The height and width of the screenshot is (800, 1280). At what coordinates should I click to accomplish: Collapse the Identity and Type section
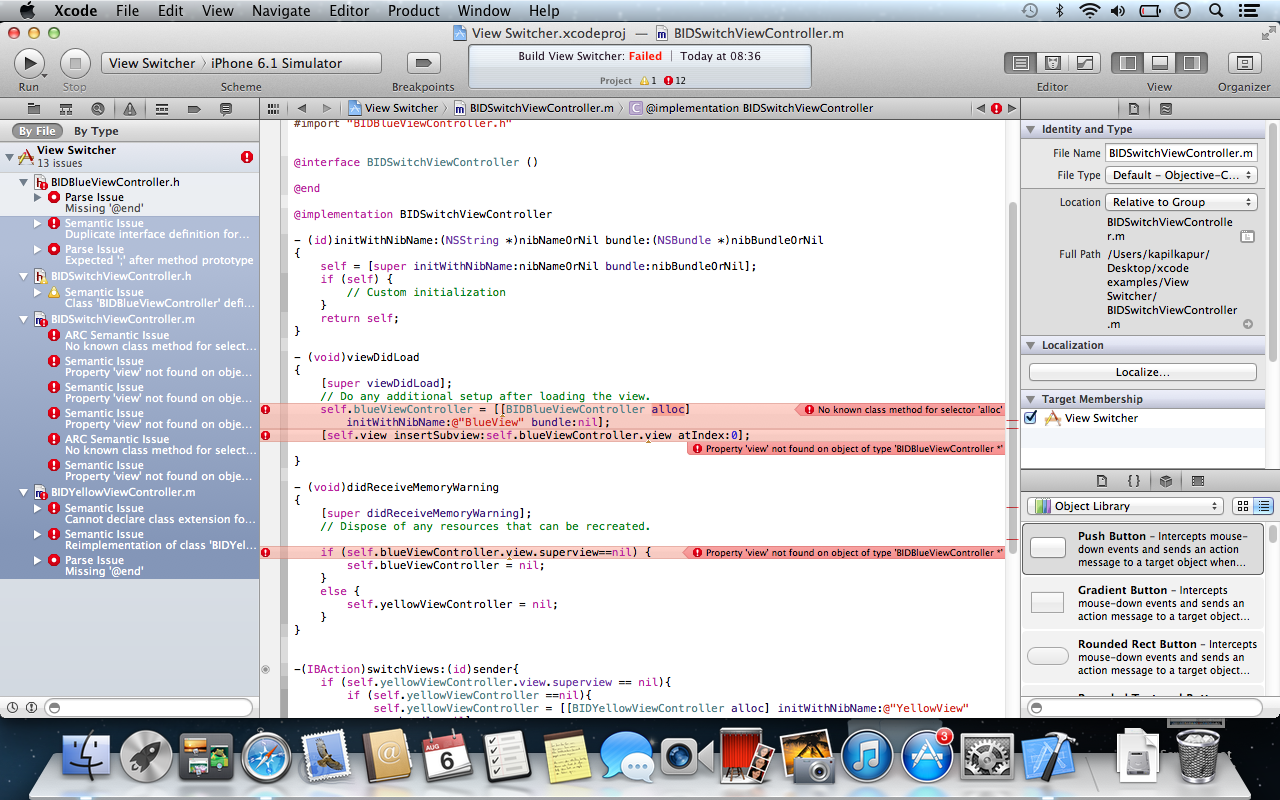point(1031,129)
